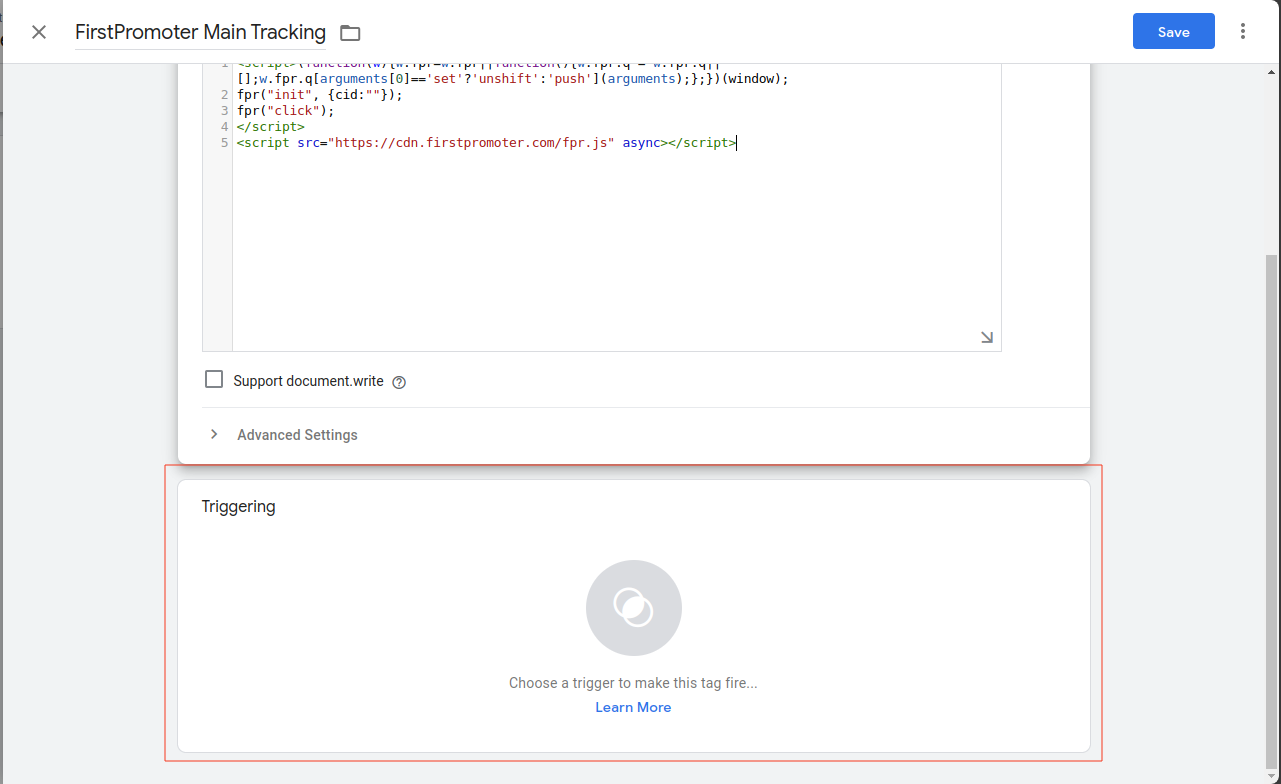The width and height of the screenshot is (1281, 784).
Task: Click the fpr("init", {cid:""}); code line
Action: (x=319, y=95)
